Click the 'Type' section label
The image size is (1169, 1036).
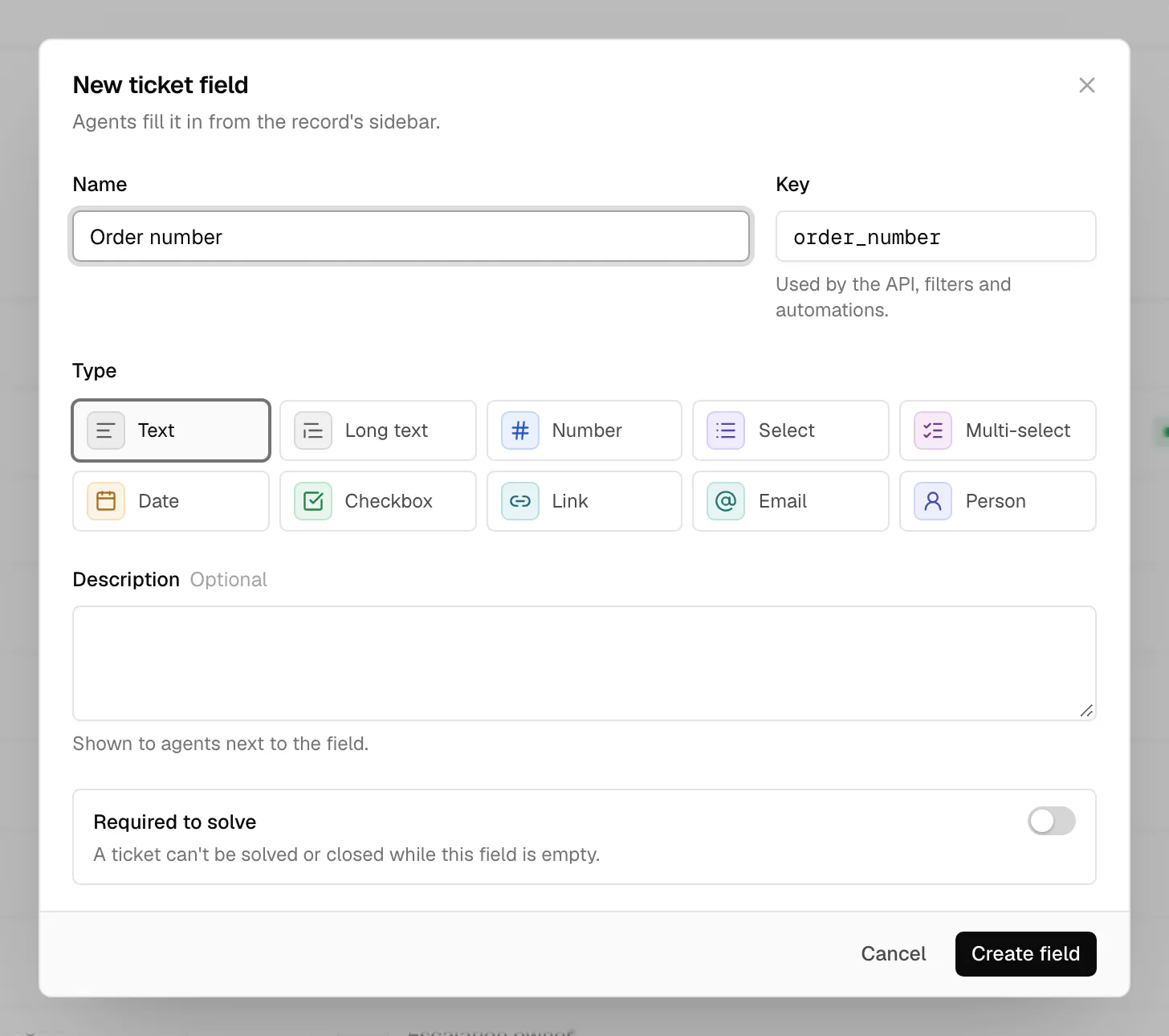click(95, 371)
